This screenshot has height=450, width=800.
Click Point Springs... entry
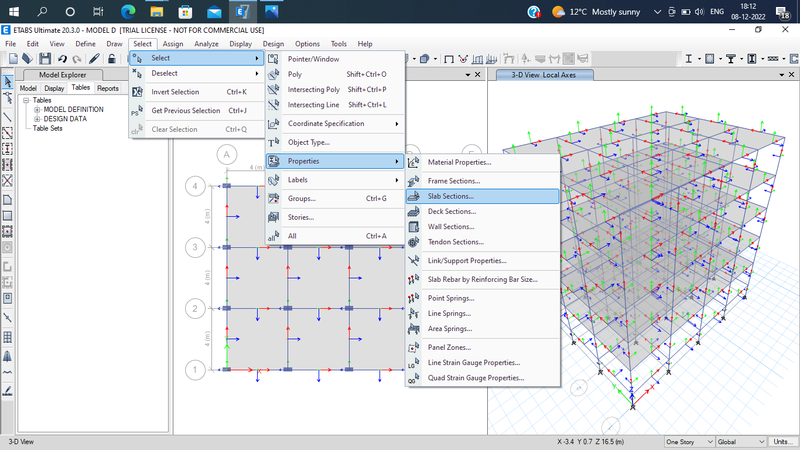(483, 298)
